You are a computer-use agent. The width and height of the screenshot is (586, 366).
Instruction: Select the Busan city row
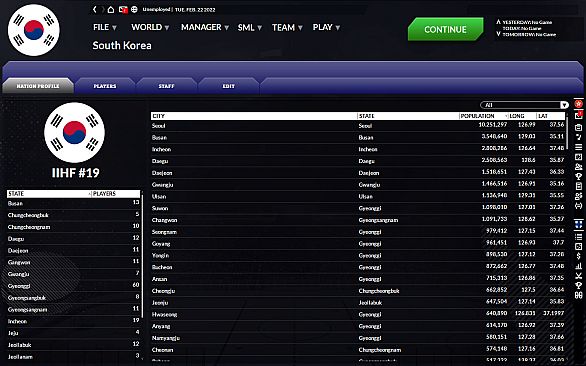click(358, 137)
